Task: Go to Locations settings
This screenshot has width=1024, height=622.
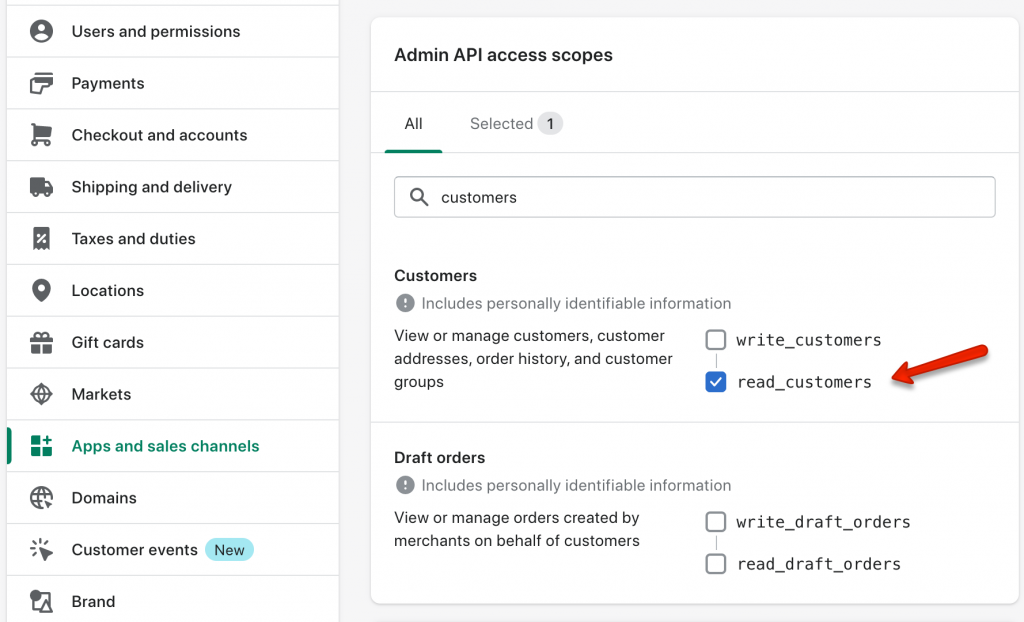Action: point(172,290)
